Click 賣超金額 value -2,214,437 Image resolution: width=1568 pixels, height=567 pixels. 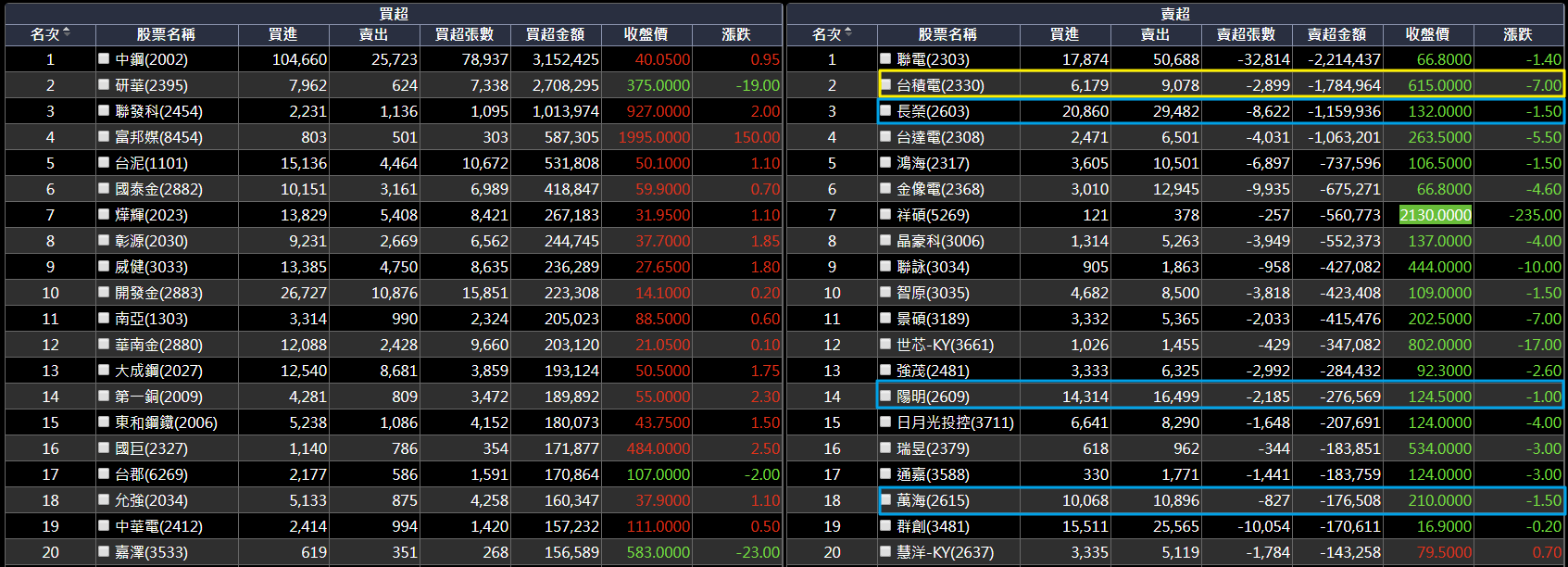(x=1343, y=59)
